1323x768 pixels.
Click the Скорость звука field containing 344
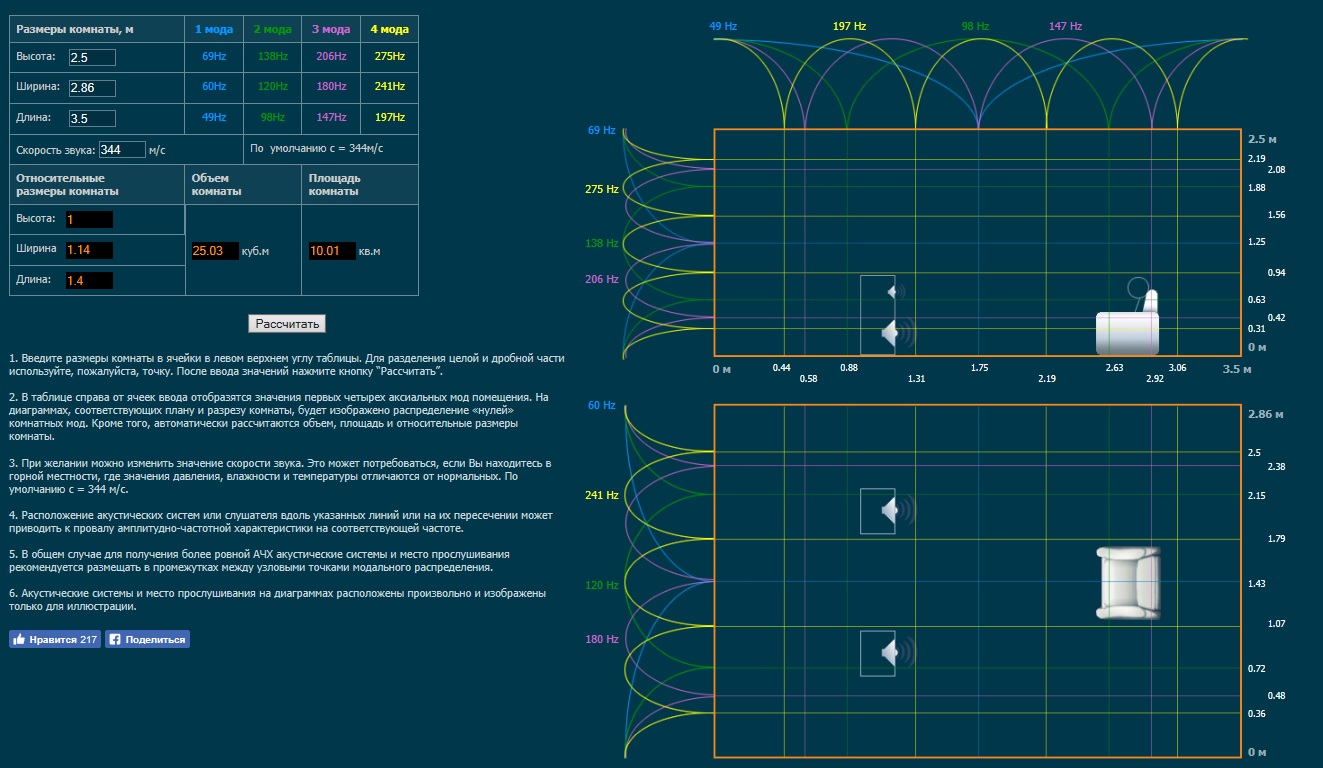(x=122, y=150)
